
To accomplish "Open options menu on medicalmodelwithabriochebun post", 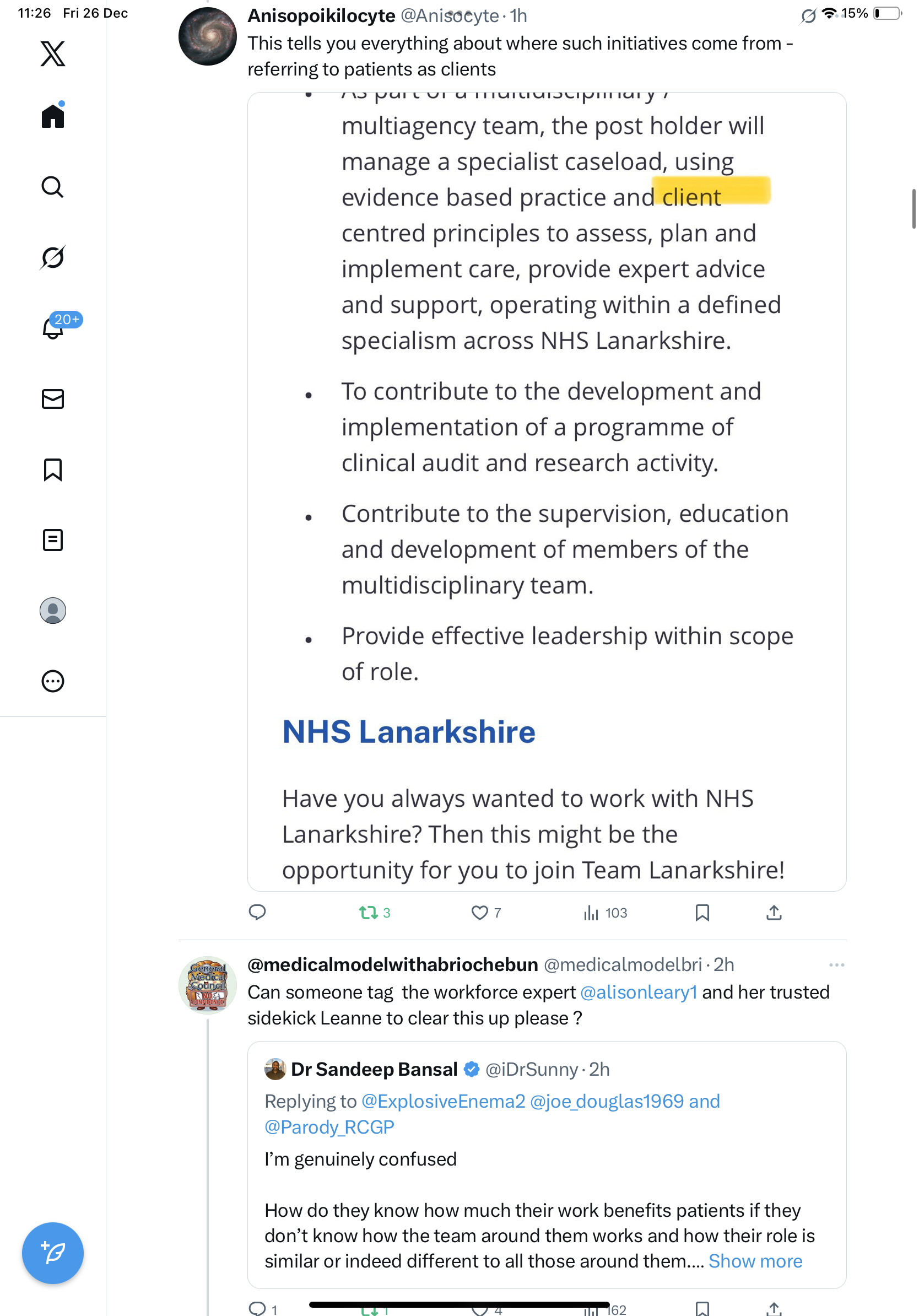I will [836, 965].
